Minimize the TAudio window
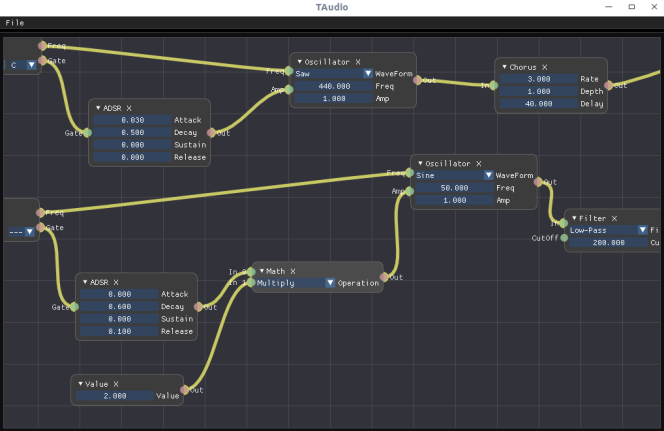This screenshot has width=664, height=431. pos(609,7)
